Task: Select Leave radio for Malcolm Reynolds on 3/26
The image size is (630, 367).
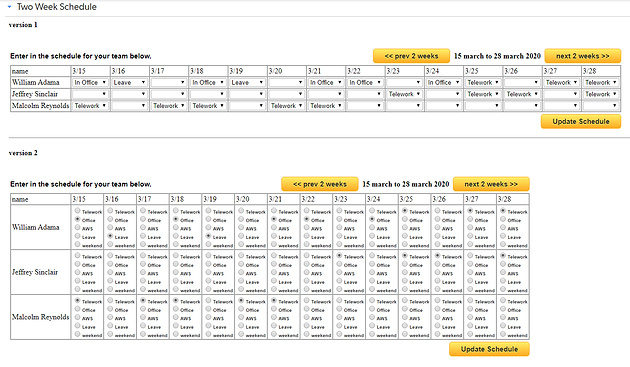Action: tap(438, 326)
